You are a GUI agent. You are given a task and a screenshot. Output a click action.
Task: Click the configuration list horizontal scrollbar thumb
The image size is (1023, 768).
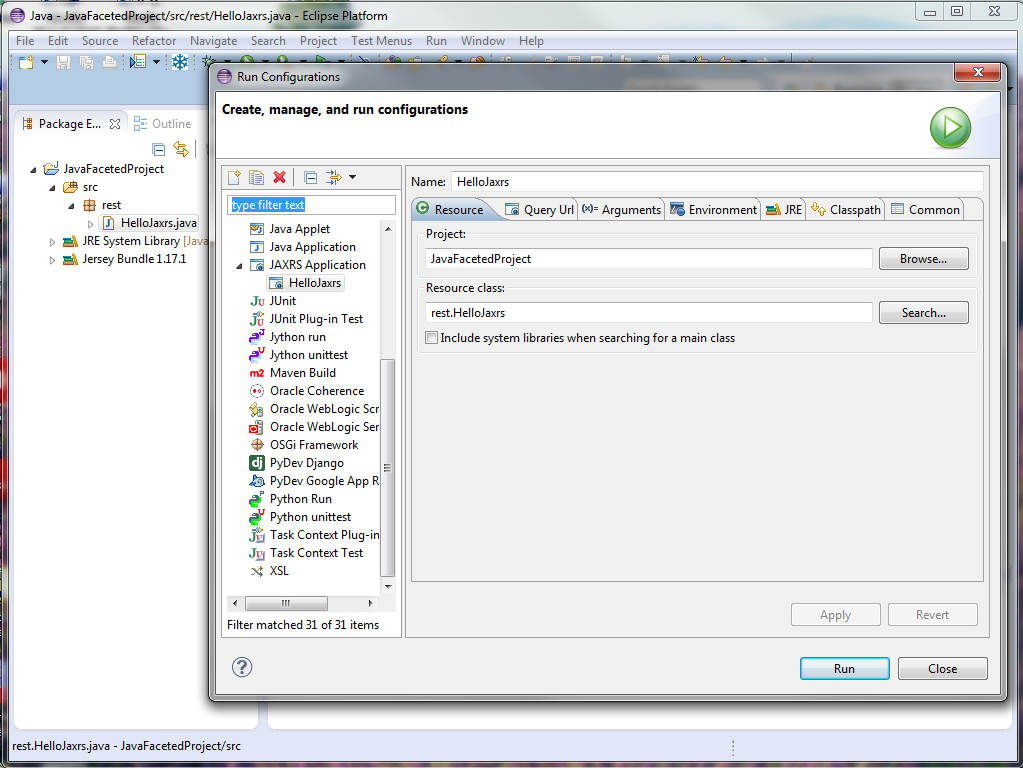[286, 603]
